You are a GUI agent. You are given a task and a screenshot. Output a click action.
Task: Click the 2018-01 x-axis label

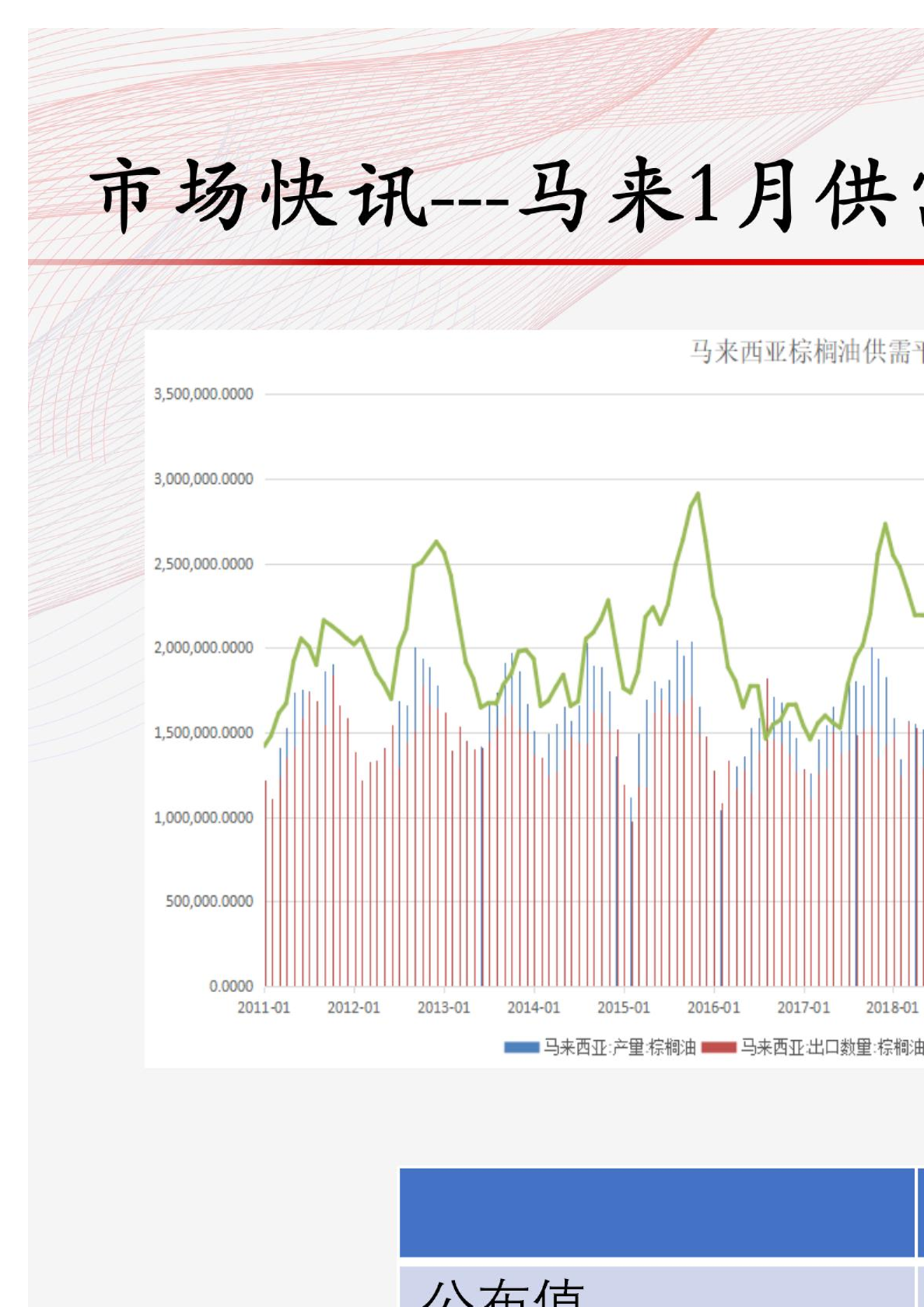tap(892, 1007)
